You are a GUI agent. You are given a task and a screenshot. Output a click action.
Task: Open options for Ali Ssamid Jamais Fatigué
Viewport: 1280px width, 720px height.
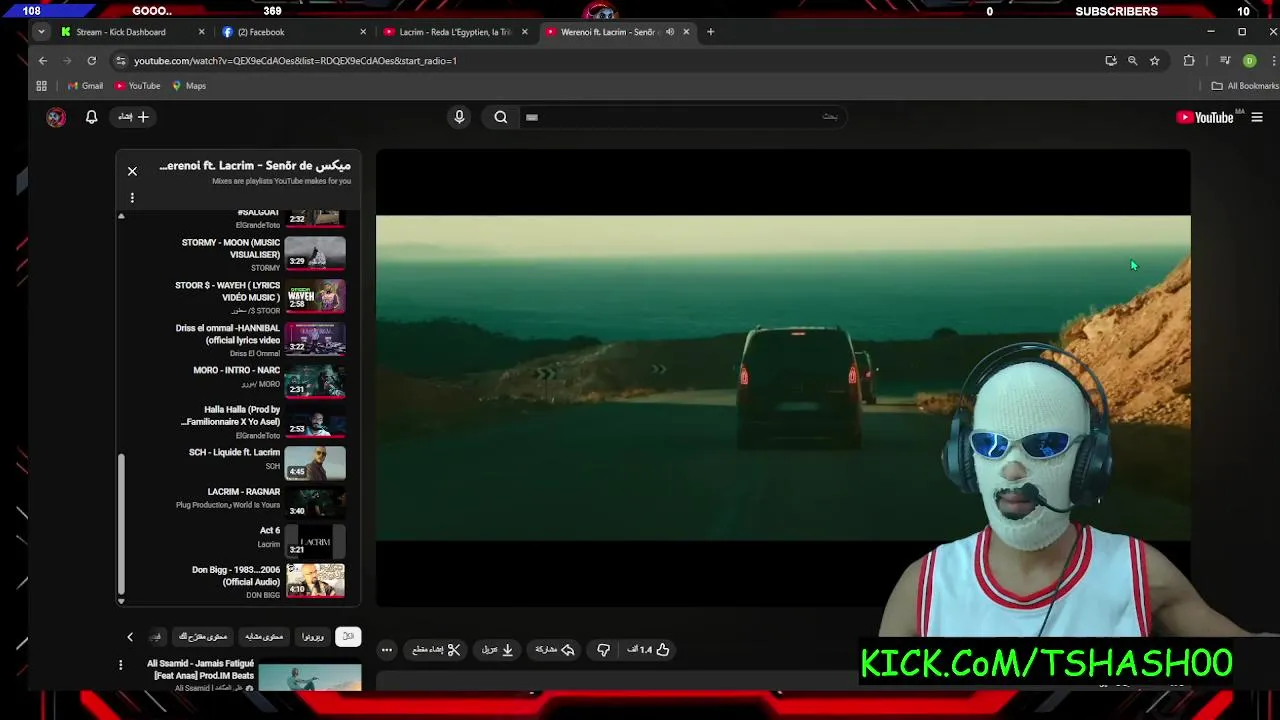[121, 665]
